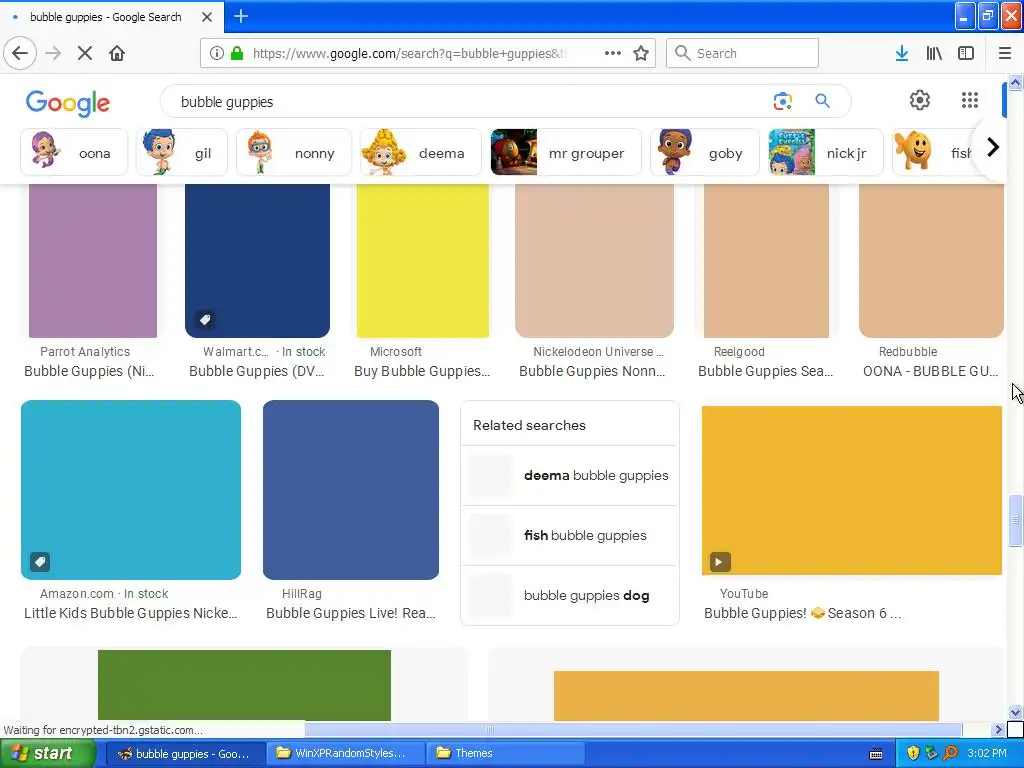
Task: Click the security shield tray icon
Action: [x=913, y=753]
